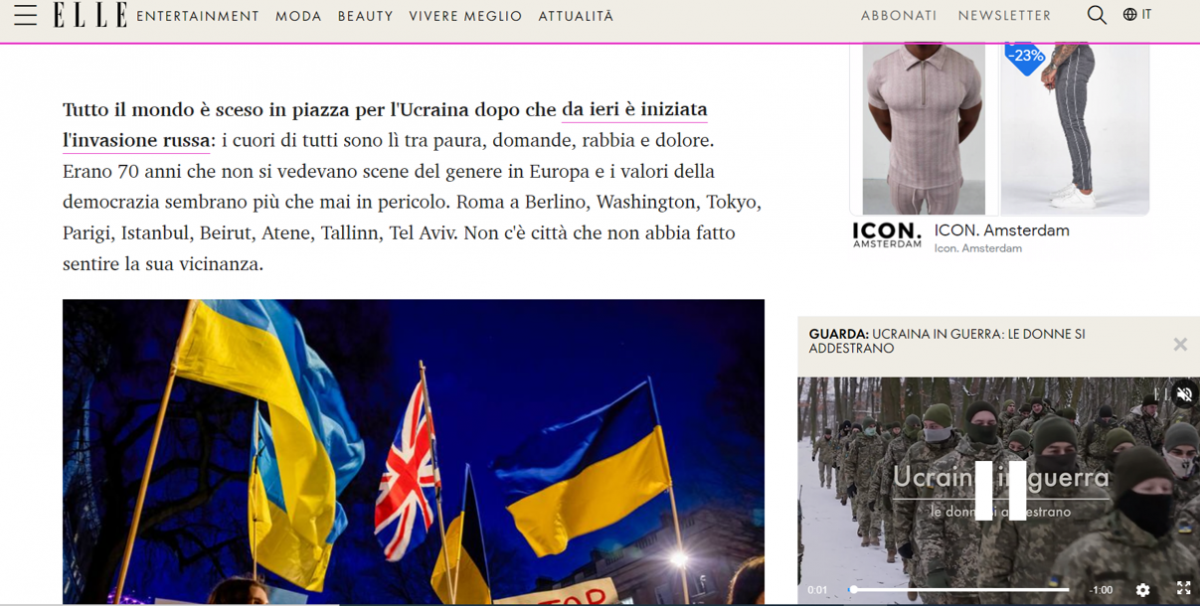Open the hamburger menu

25,15
